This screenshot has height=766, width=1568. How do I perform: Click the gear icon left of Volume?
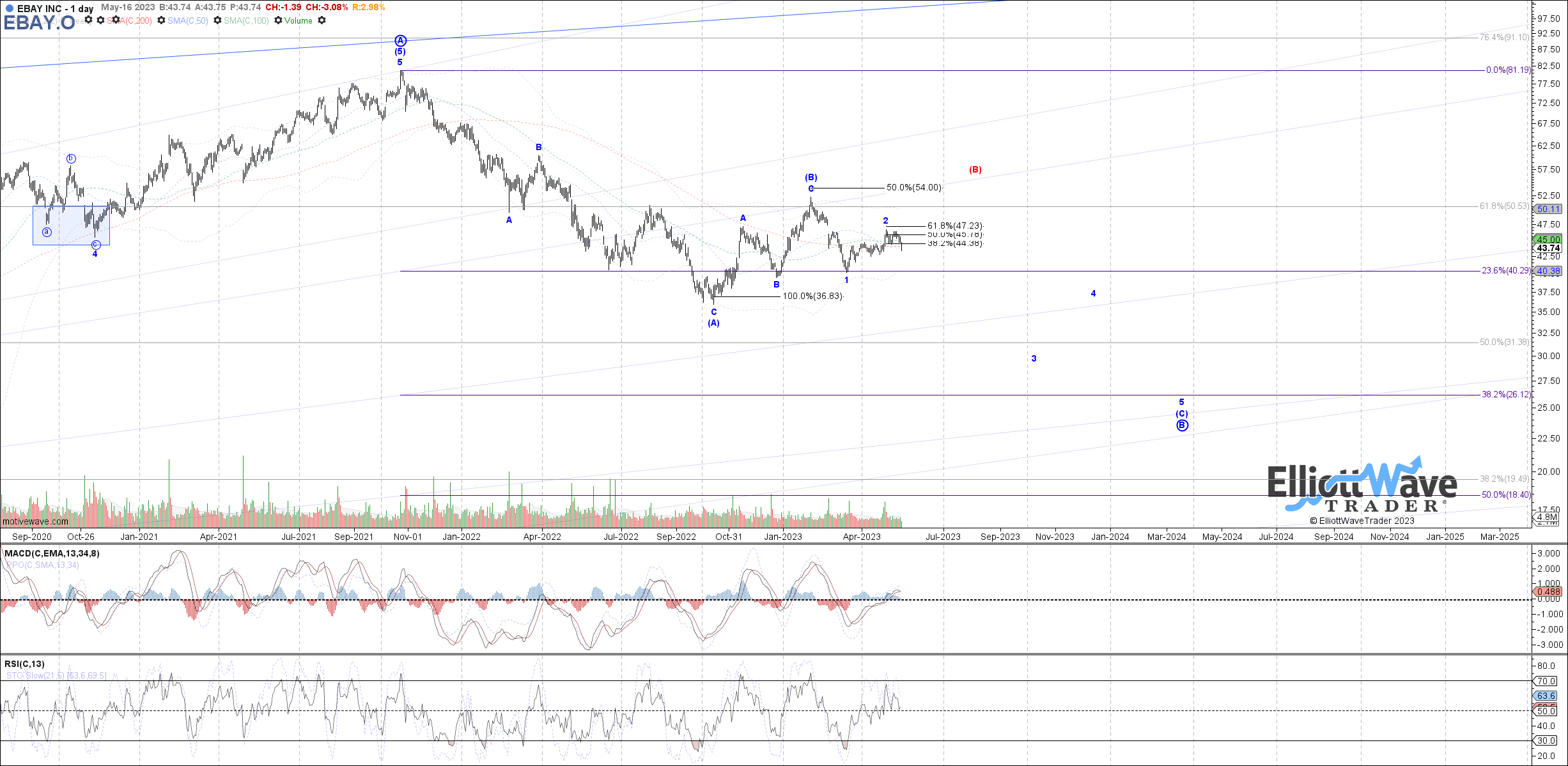pos(278,20)
